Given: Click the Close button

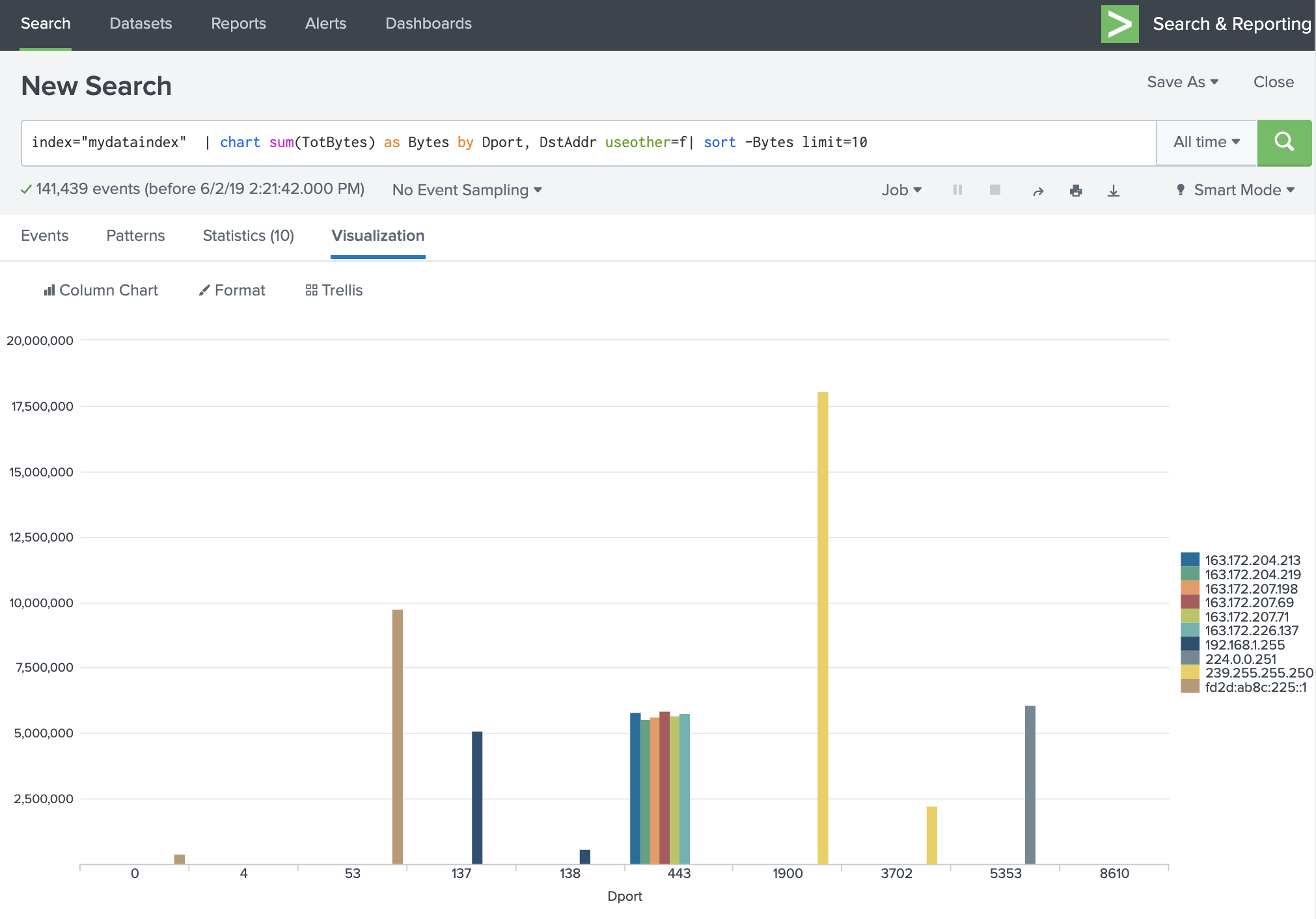Looking at the screenshot, I should pyautogui.click(x=1272, y=81).
